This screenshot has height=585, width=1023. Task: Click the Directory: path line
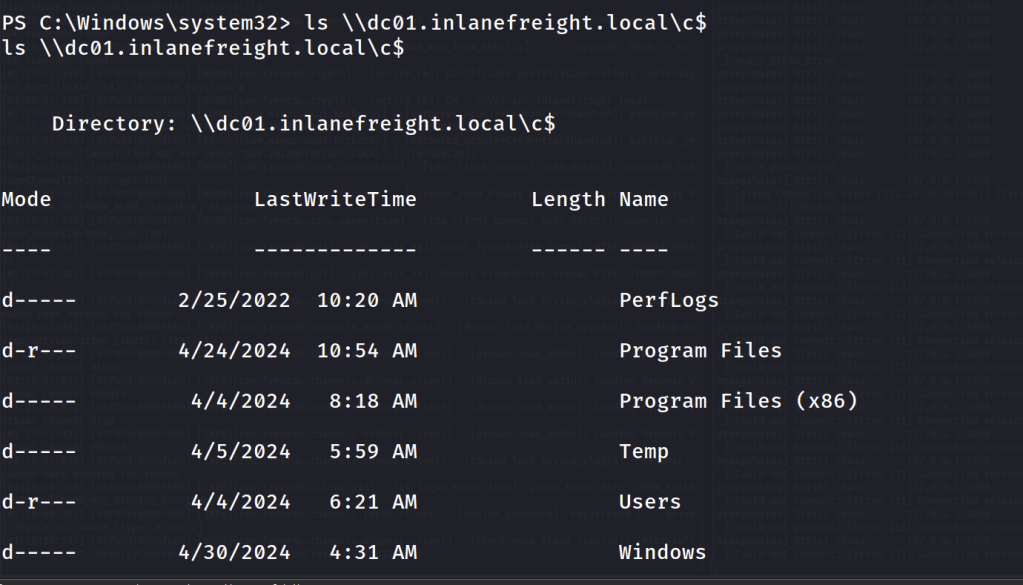click(x=304, y=124)
